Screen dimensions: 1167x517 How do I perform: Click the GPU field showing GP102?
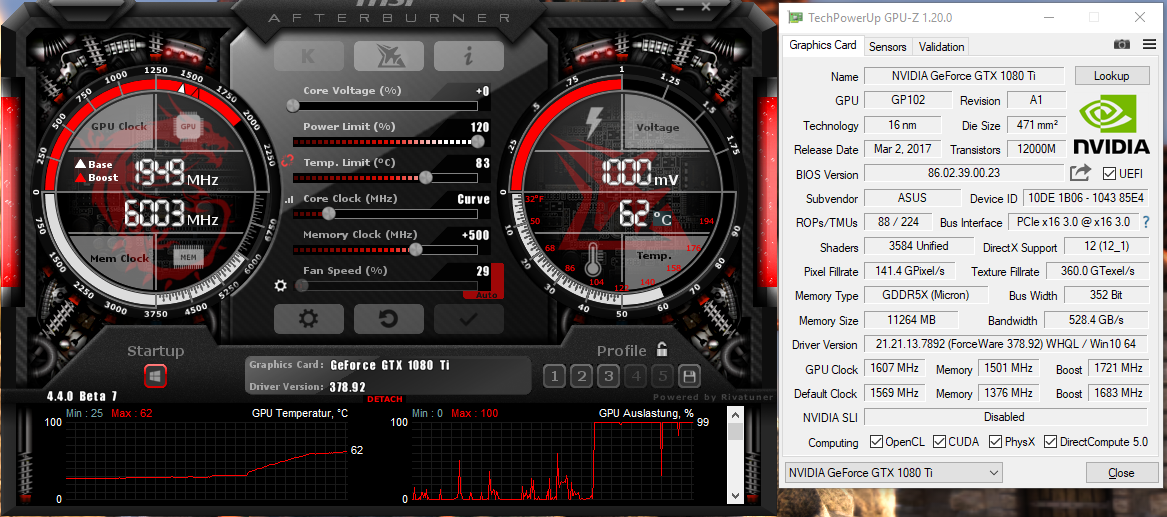tap(908, 100)
